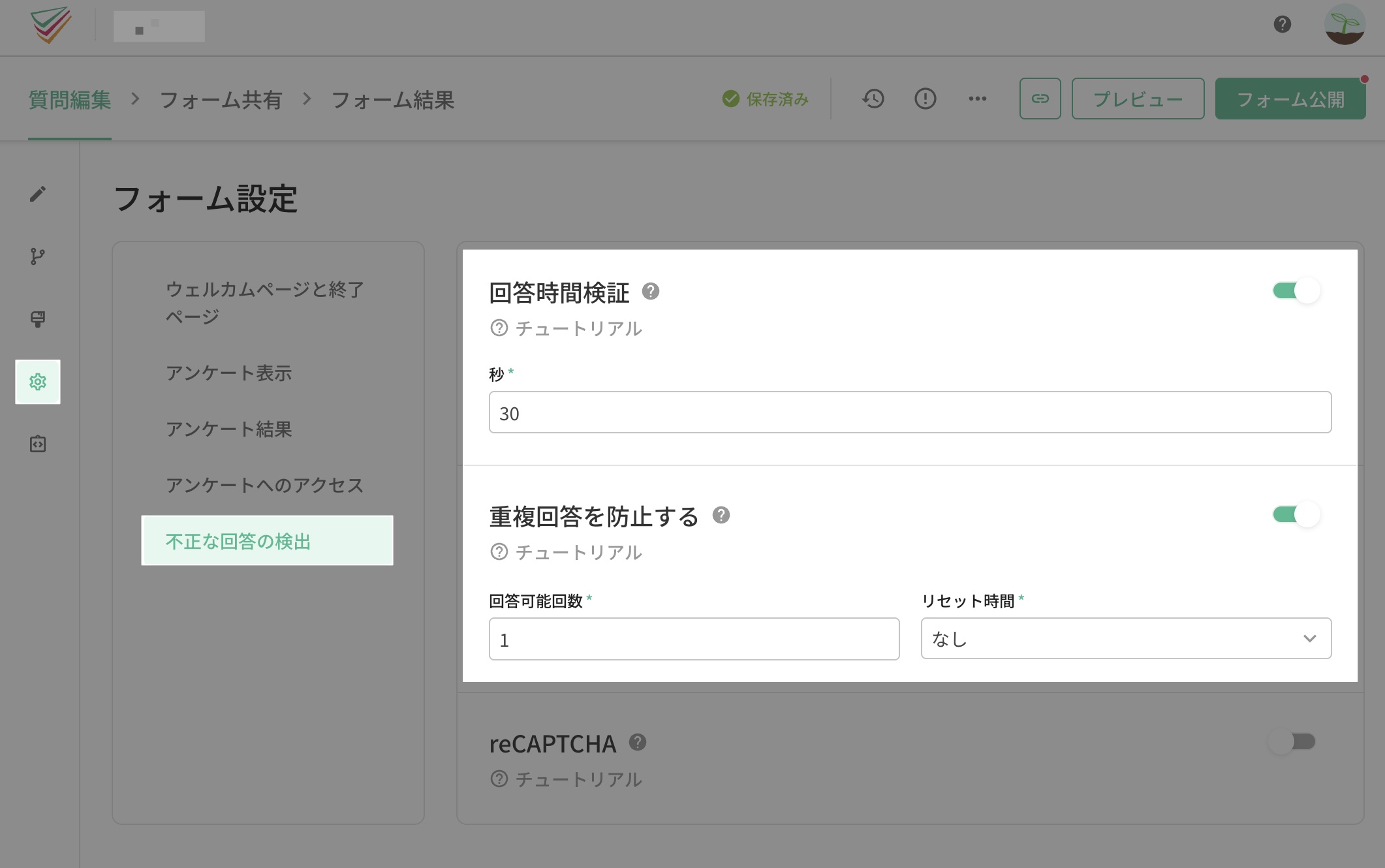
Task: Click help icon beside 回答時間検証
Action: click(651, 291)
